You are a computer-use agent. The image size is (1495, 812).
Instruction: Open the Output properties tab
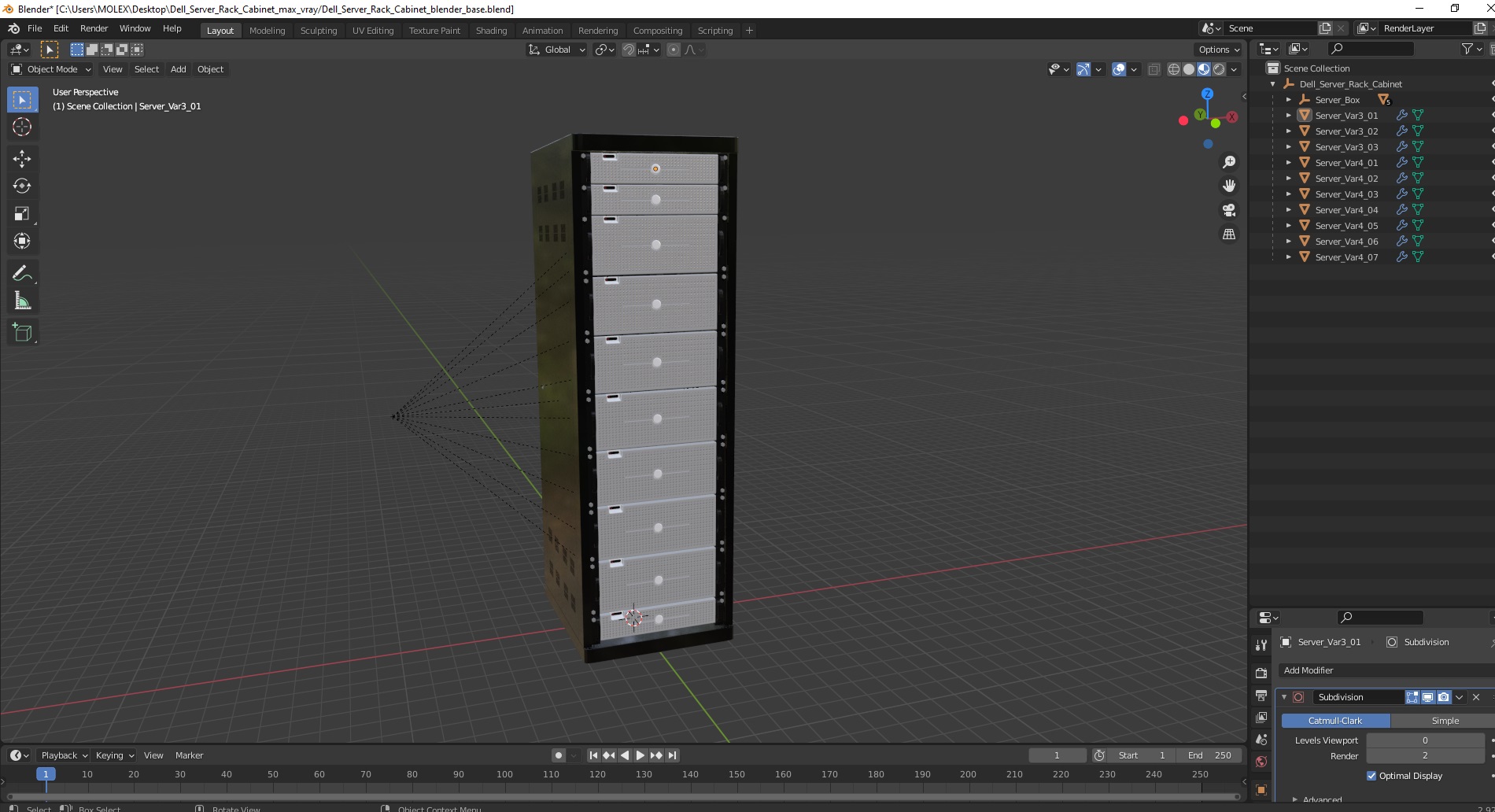(1261, 696)
